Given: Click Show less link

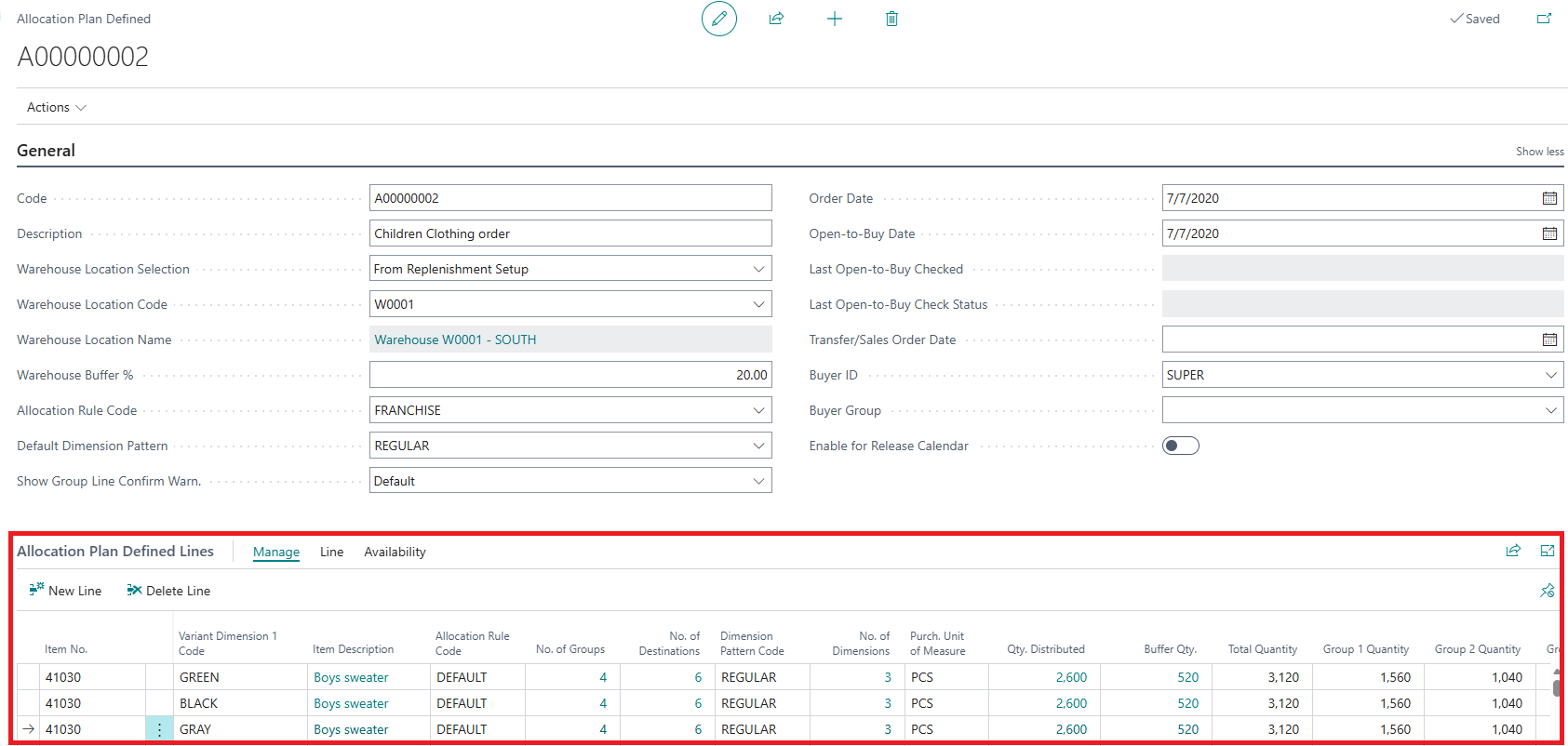Looking at the screenshot, I should click(1539, 152).
